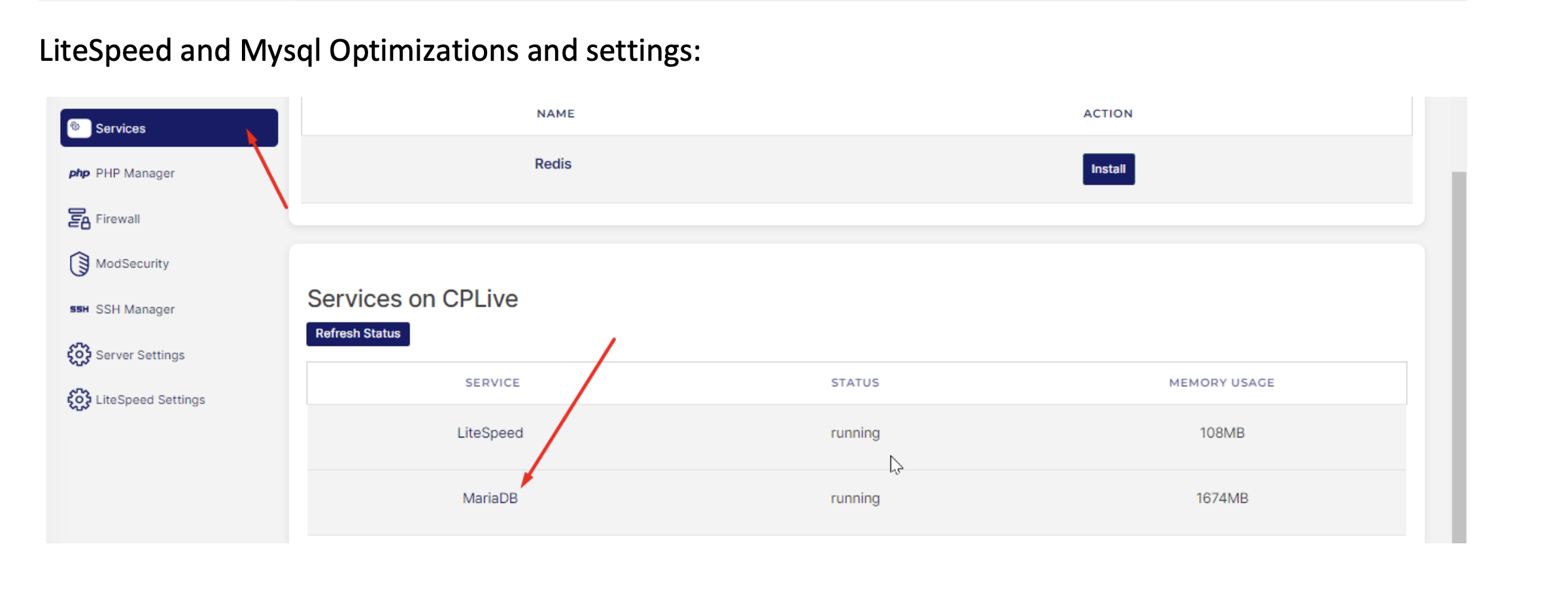The image size is (1568, 612).
Task: Click the ModSecurity shield icon
Action: 78,264
